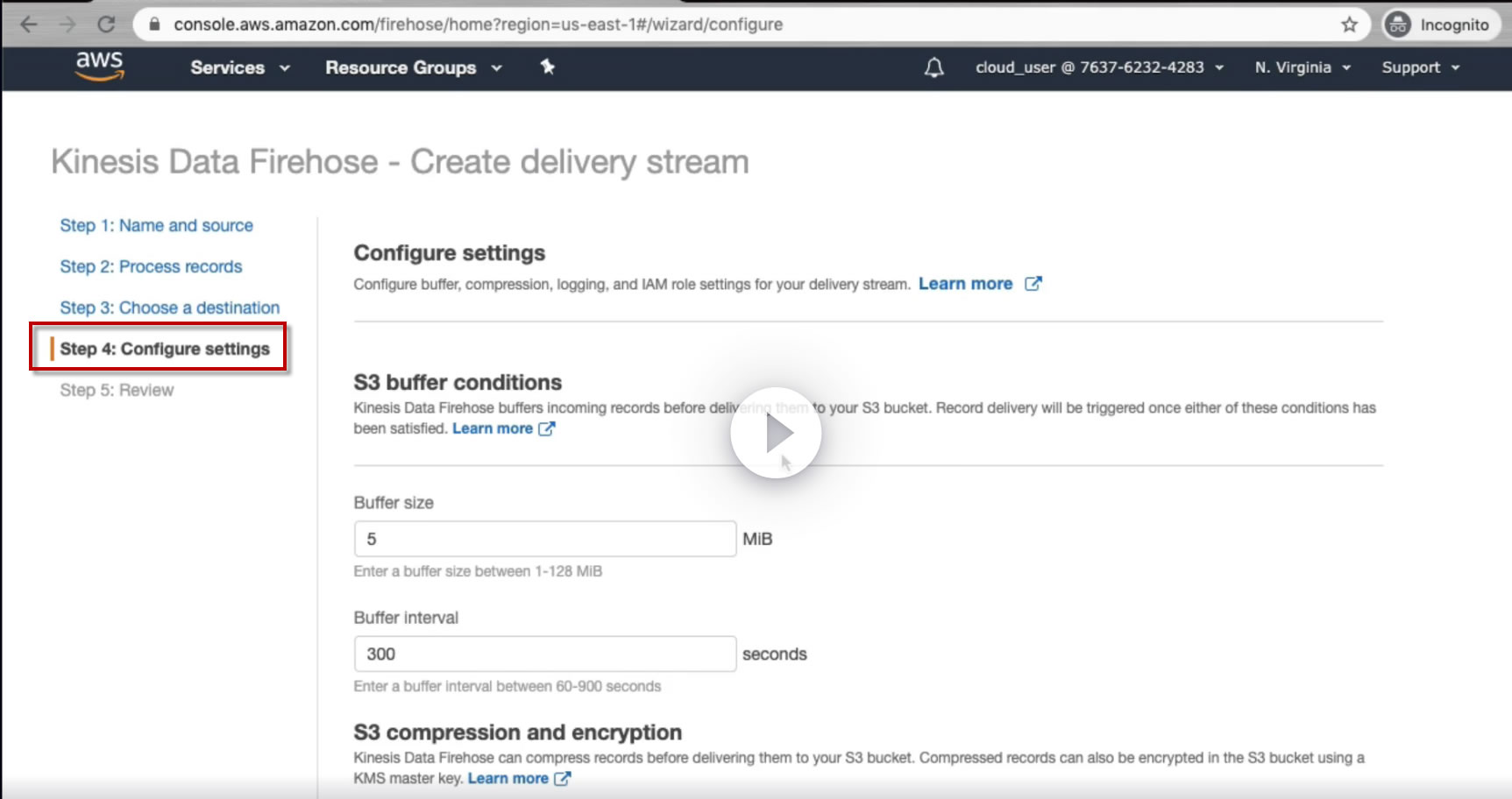Open the Support dropdown menu
The width and height of the screenshot is (1512, 799).
[1421, 67]
